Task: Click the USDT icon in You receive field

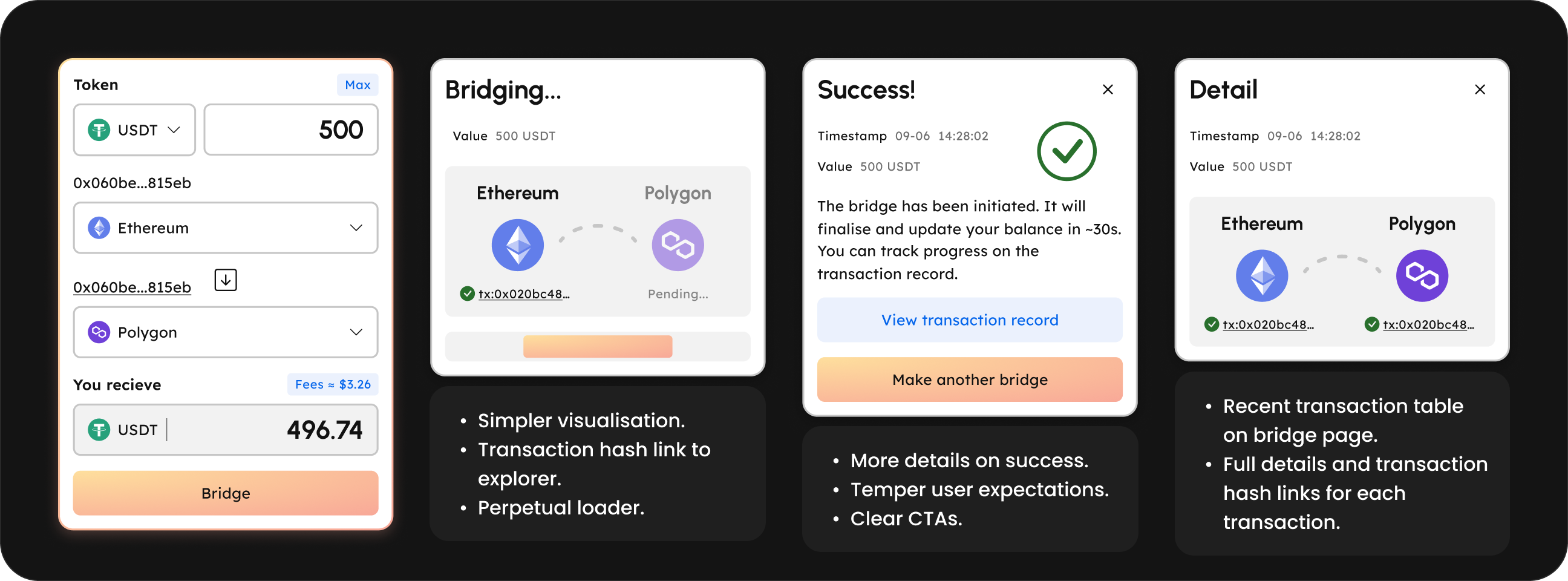Action: 99,430
